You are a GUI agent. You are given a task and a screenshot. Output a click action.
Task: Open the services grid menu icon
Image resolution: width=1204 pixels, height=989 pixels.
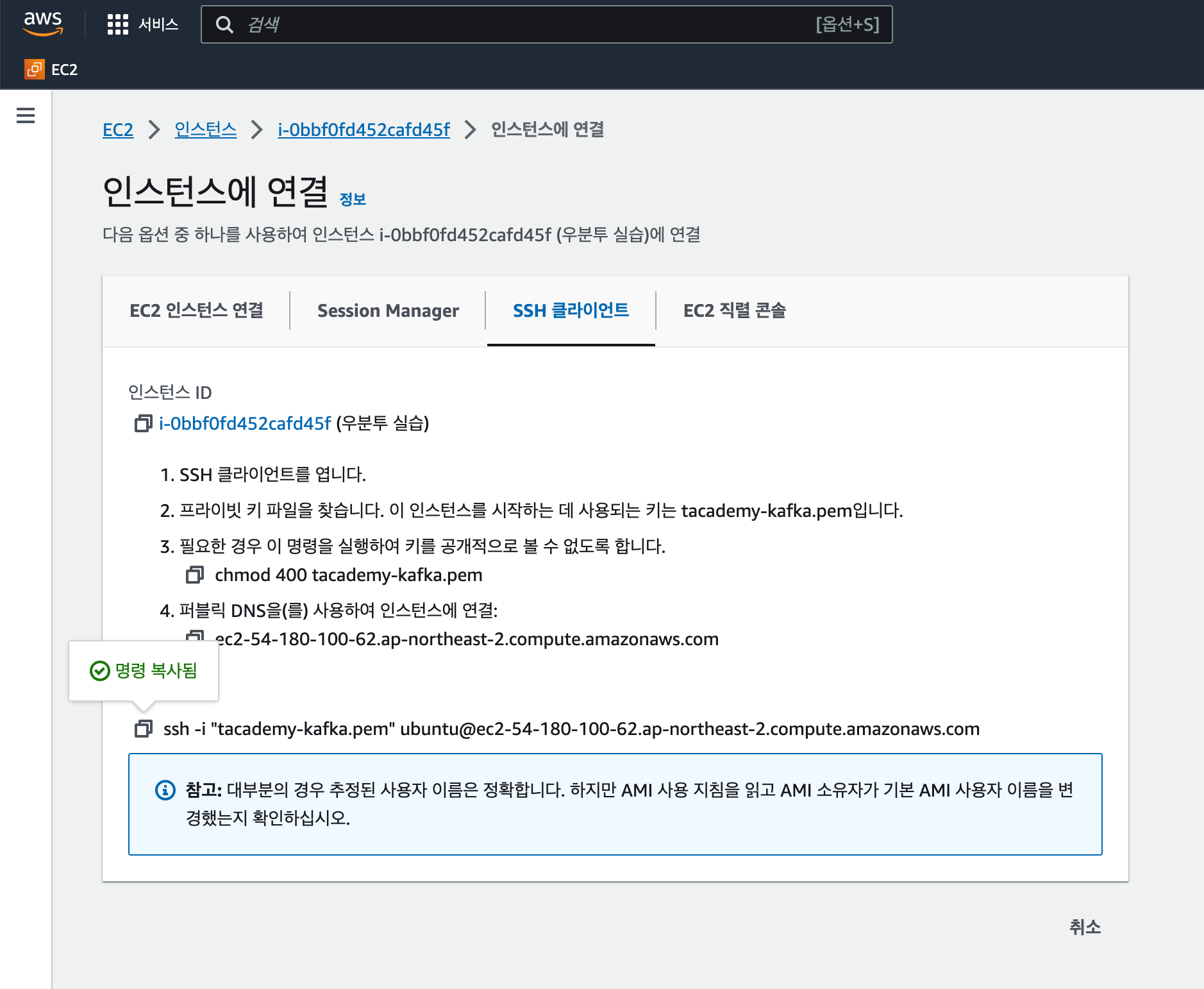coord(118,24)
